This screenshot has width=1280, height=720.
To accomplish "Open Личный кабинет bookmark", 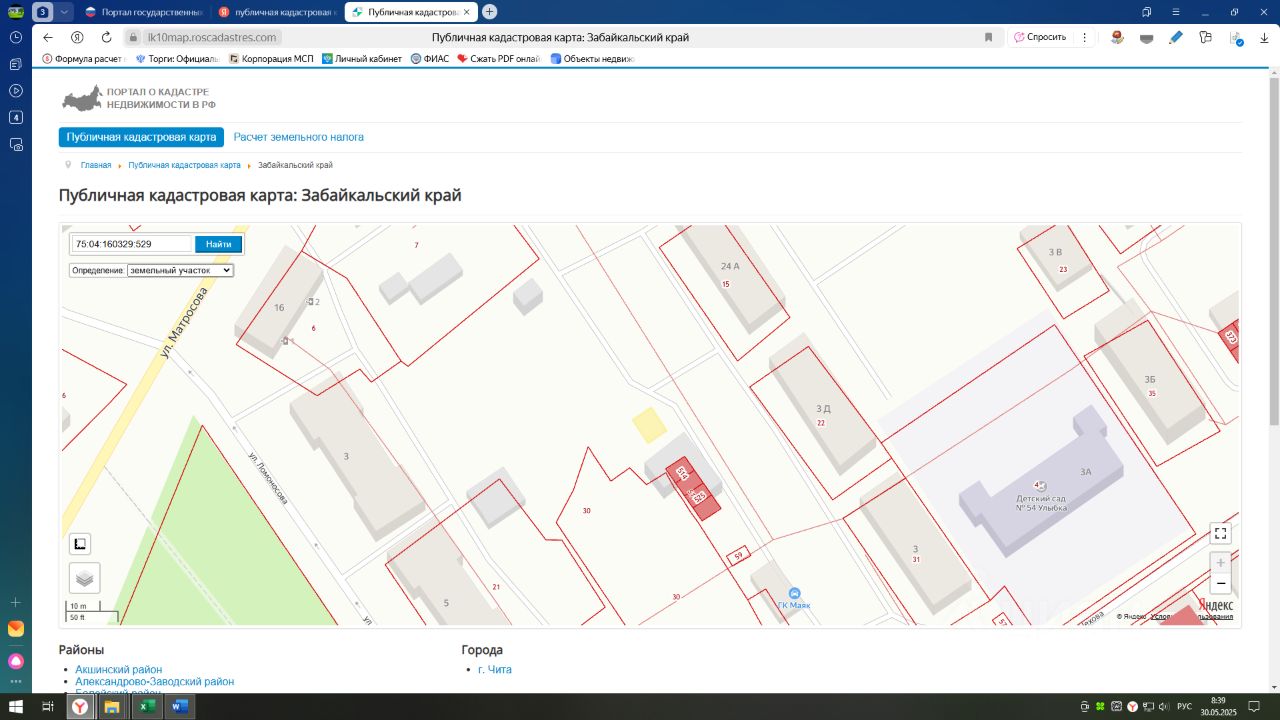I will tap(362, 59).
